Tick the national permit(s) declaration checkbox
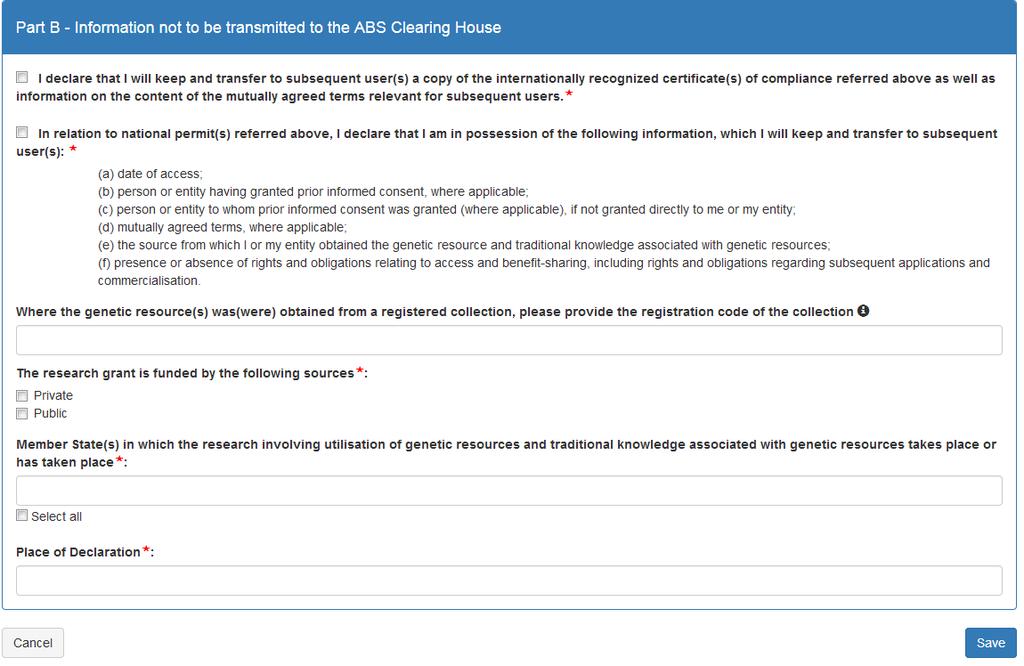The image size is (1024, 666). 22,133
